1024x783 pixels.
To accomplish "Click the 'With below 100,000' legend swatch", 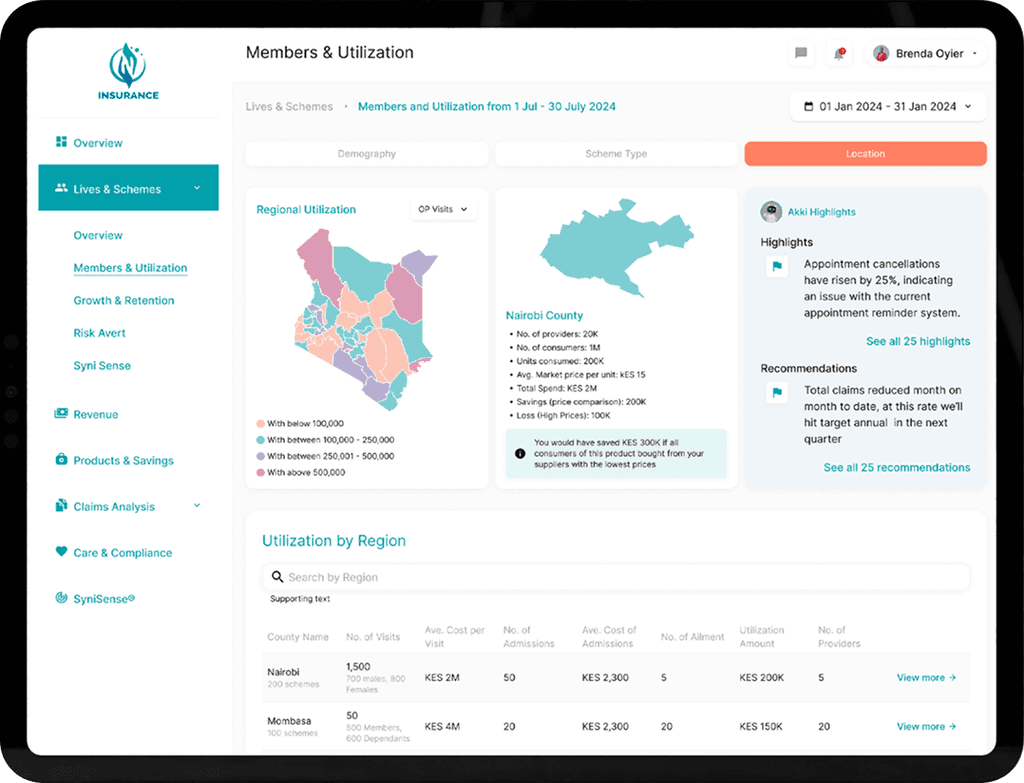I will coord(261,423).
